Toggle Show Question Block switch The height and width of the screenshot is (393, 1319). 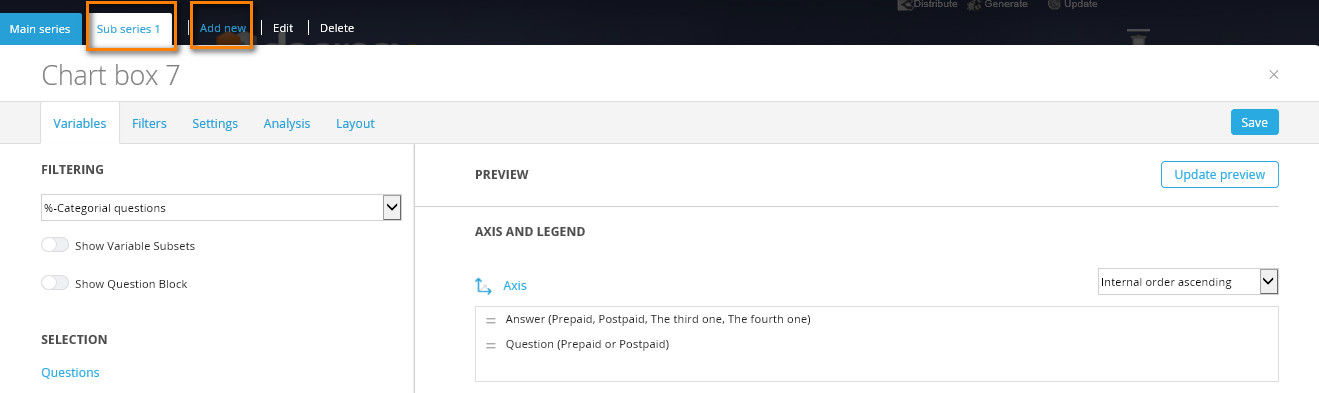(x=55, y=283)
